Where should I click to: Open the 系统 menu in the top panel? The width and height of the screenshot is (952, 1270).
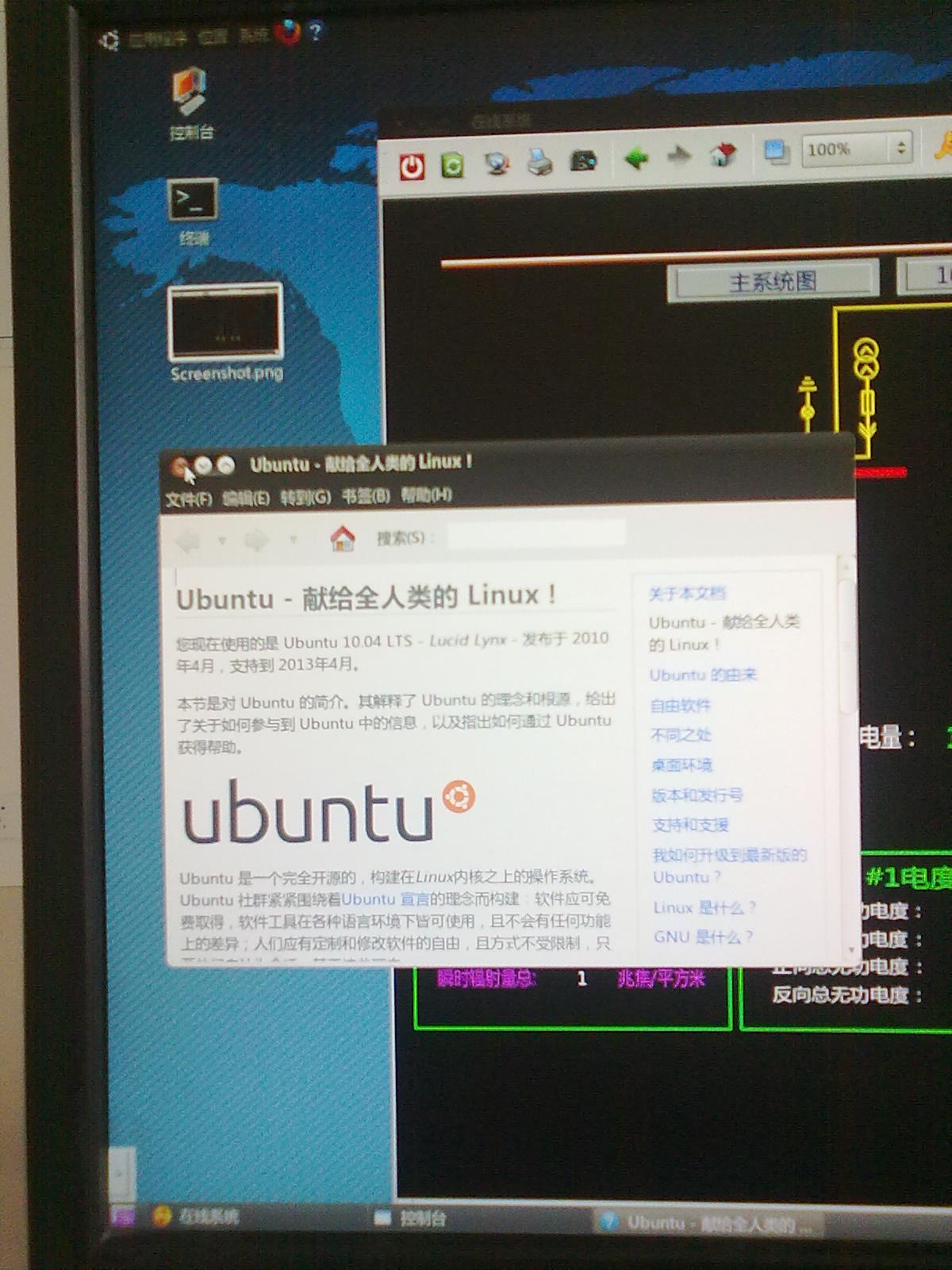click(x=254, y=35)
